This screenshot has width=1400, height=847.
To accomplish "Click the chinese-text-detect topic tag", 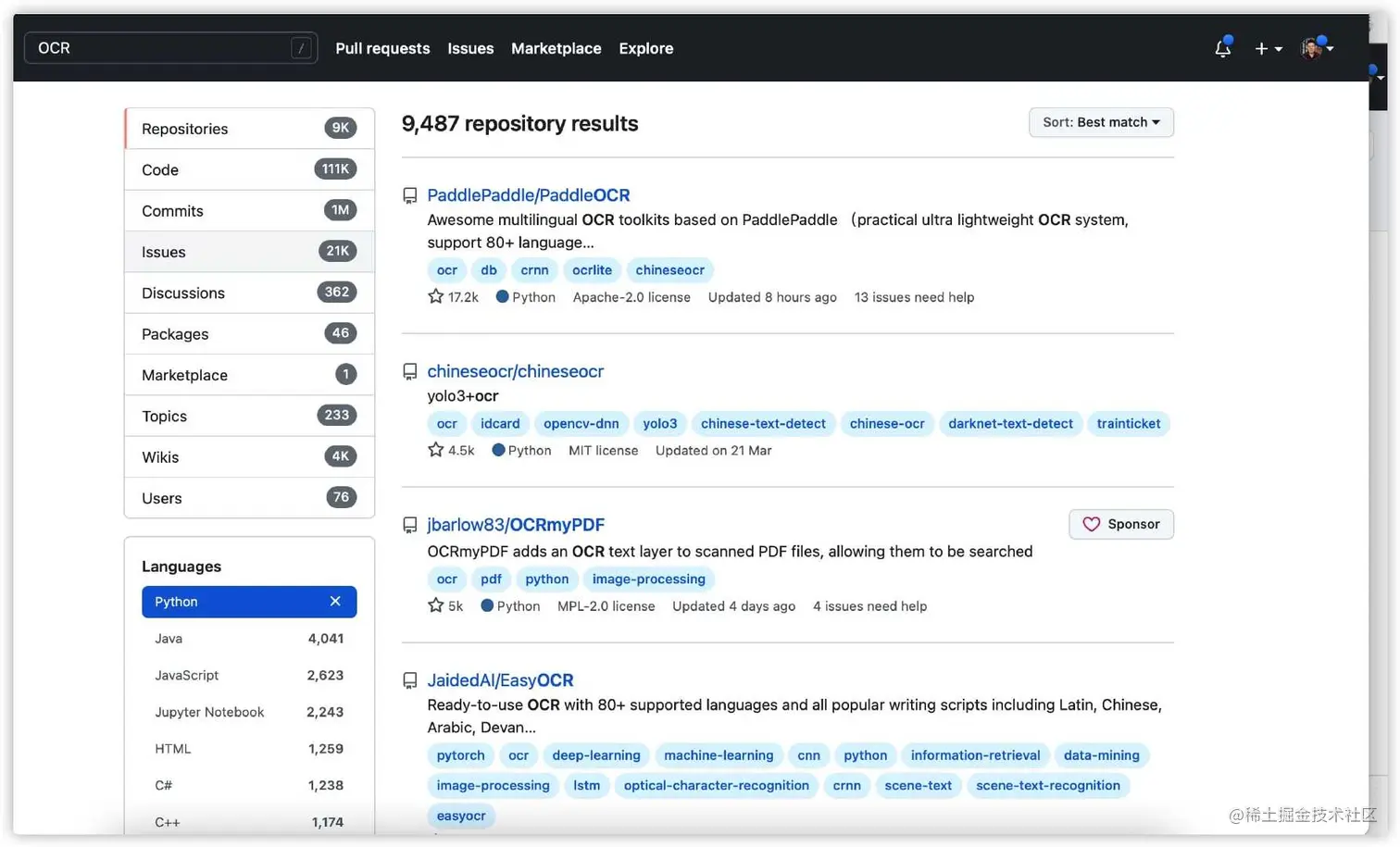I will [763, 424].
